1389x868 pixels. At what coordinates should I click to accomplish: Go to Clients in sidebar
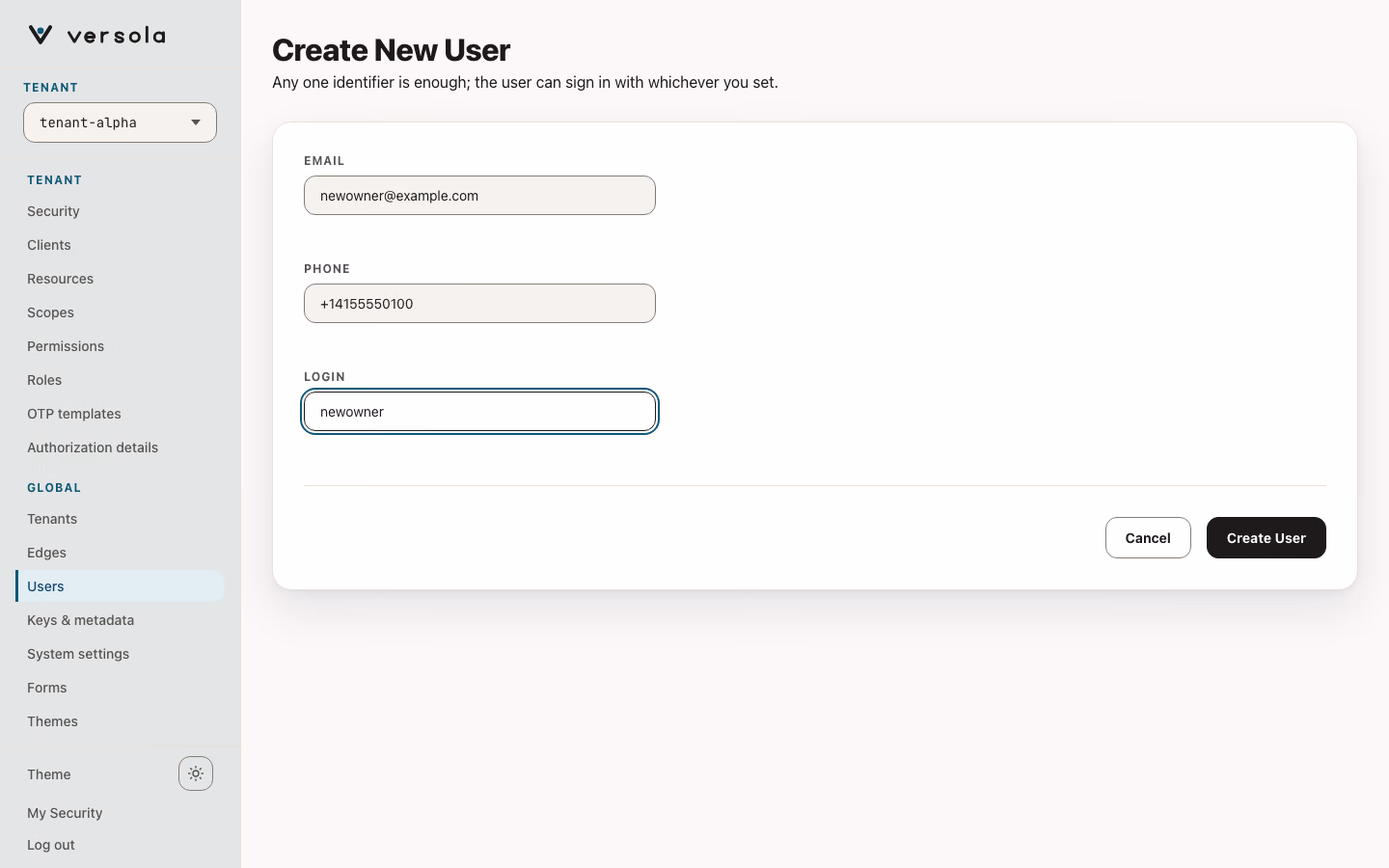(49, 245)
